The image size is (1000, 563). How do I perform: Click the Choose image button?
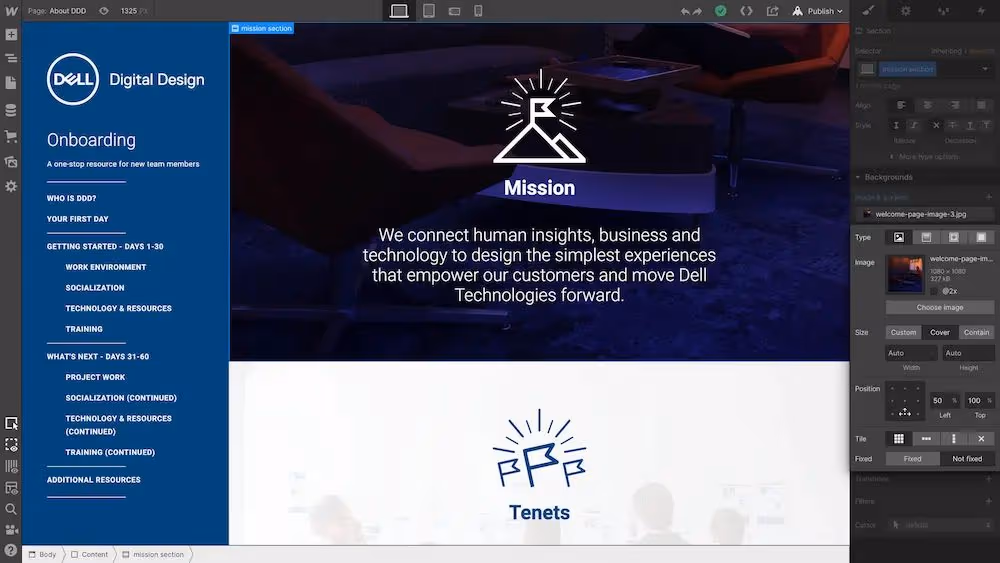pos(939,307)
